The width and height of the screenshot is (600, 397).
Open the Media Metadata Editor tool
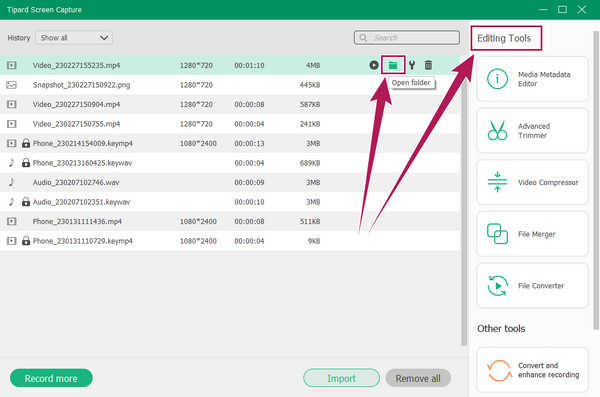tap(532, 79)
